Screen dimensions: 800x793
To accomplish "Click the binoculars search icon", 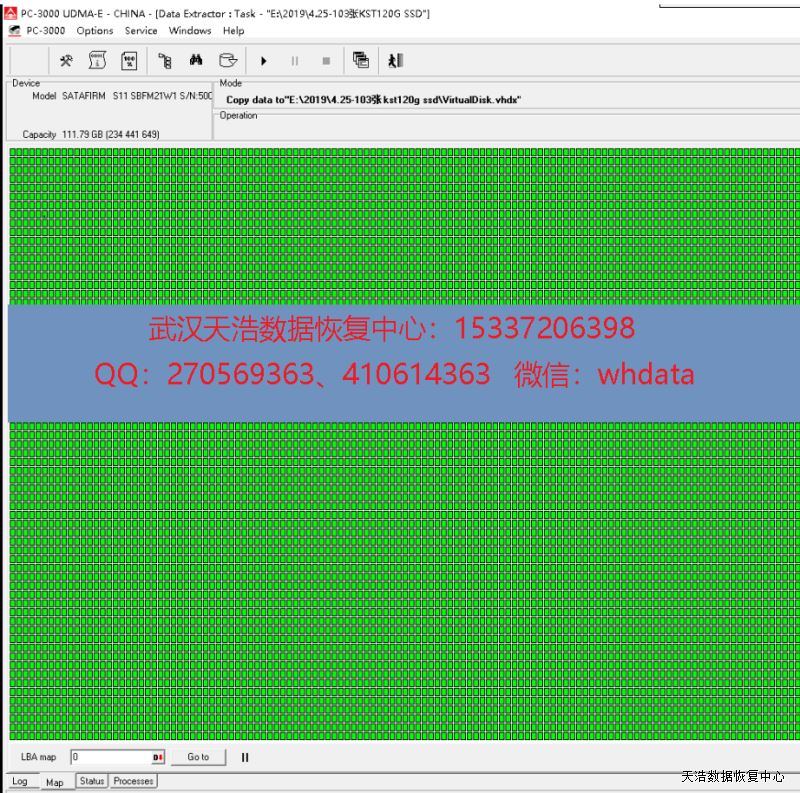I will click(196, 61).
